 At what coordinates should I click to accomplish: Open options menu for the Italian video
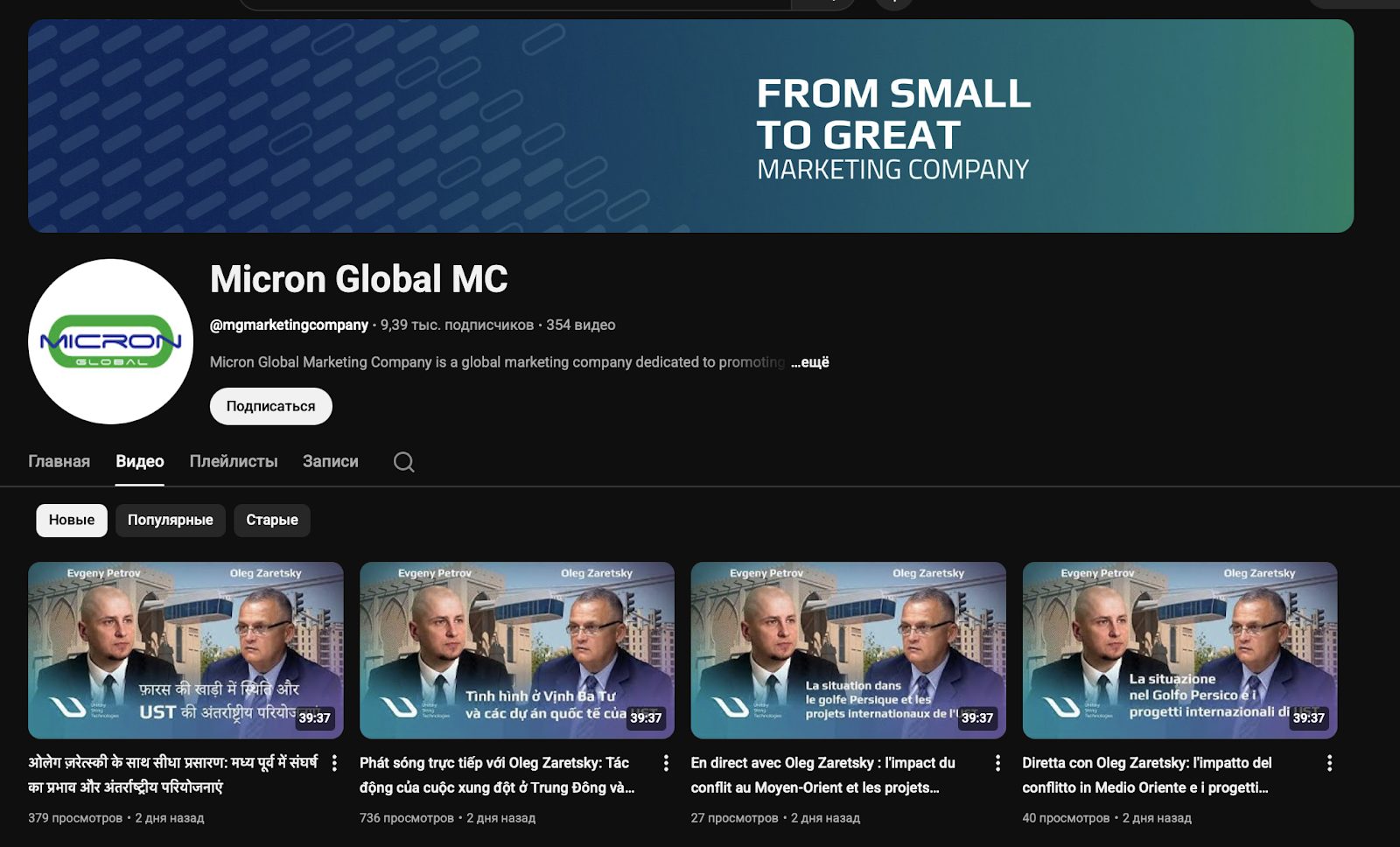pos(1329,764)
